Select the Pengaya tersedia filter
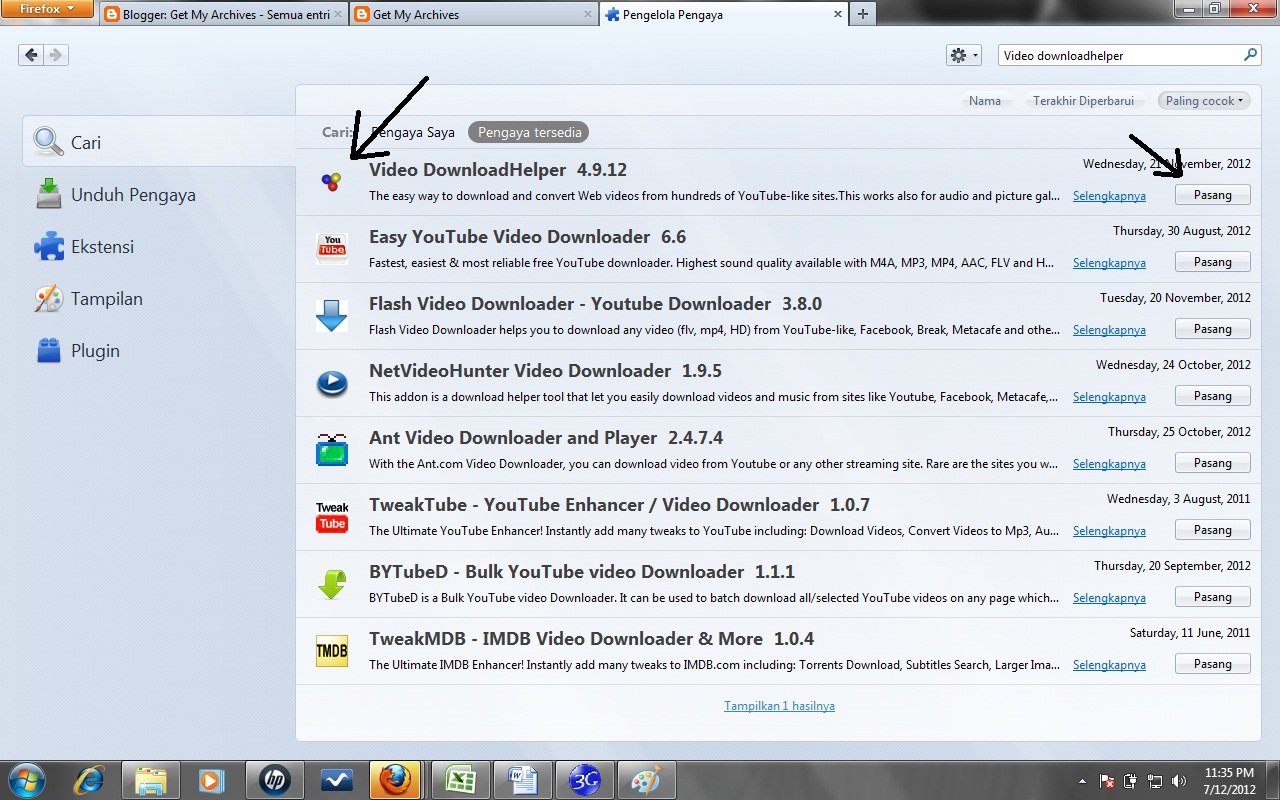Screen dimensions: 1280x800 pyautogui.click(x=529, y=132)
